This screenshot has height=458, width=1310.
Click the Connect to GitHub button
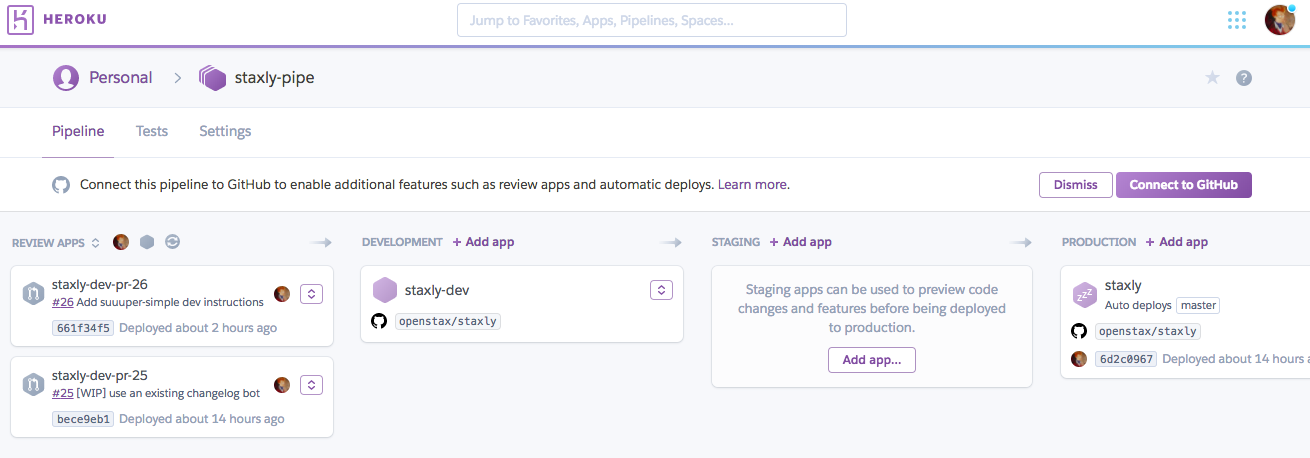pyautogui.click(x=1183, y=185)
